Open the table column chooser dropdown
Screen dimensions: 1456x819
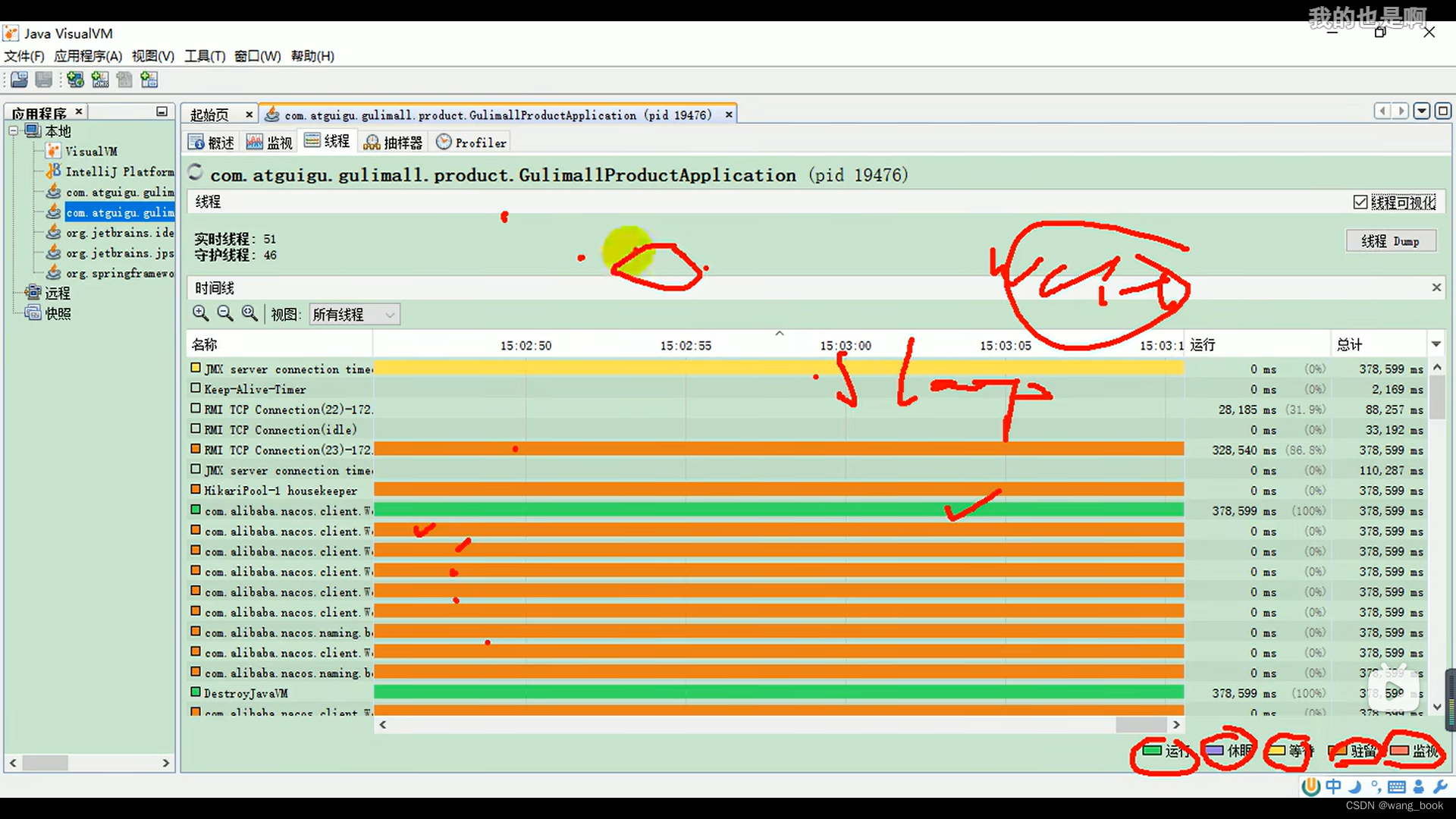[1436, 344]
